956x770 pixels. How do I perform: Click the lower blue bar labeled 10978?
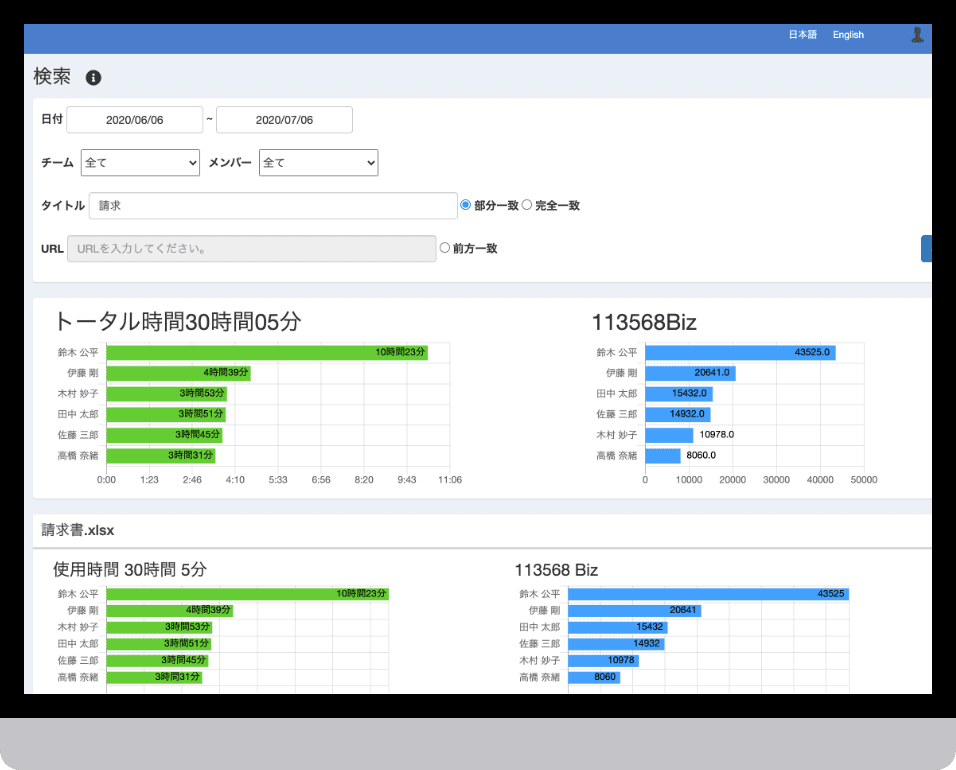(x=604, y=660)
